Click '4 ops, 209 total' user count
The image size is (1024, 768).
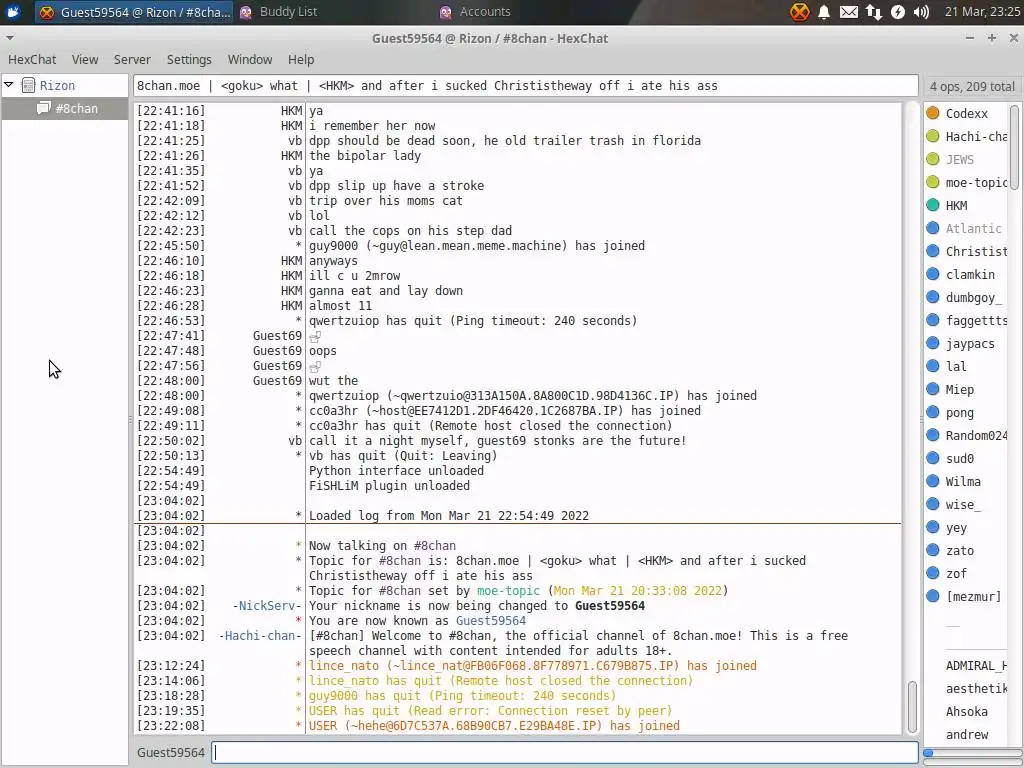point(972,86)
